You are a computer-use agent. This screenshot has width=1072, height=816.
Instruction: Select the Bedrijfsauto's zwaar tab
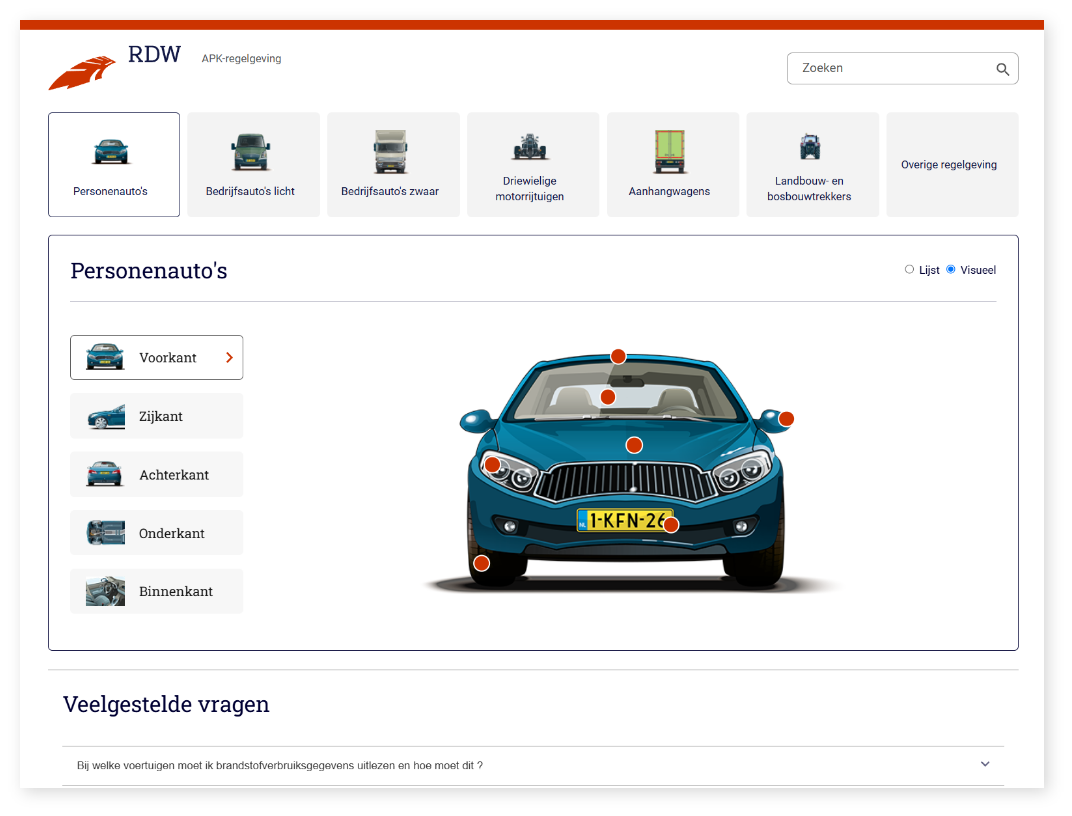(393, 165)
